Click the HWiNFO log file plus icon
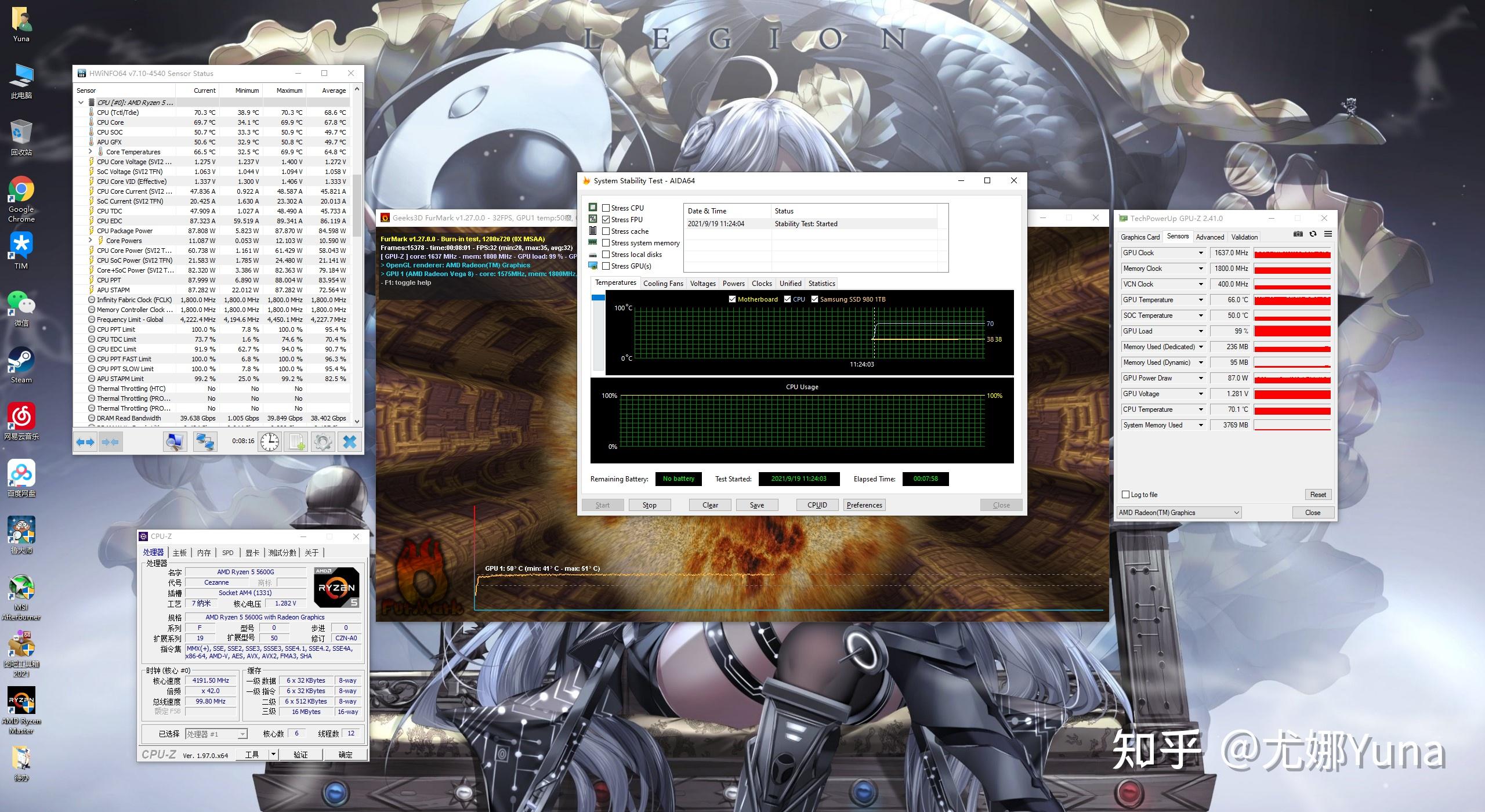 click(297, 442)
